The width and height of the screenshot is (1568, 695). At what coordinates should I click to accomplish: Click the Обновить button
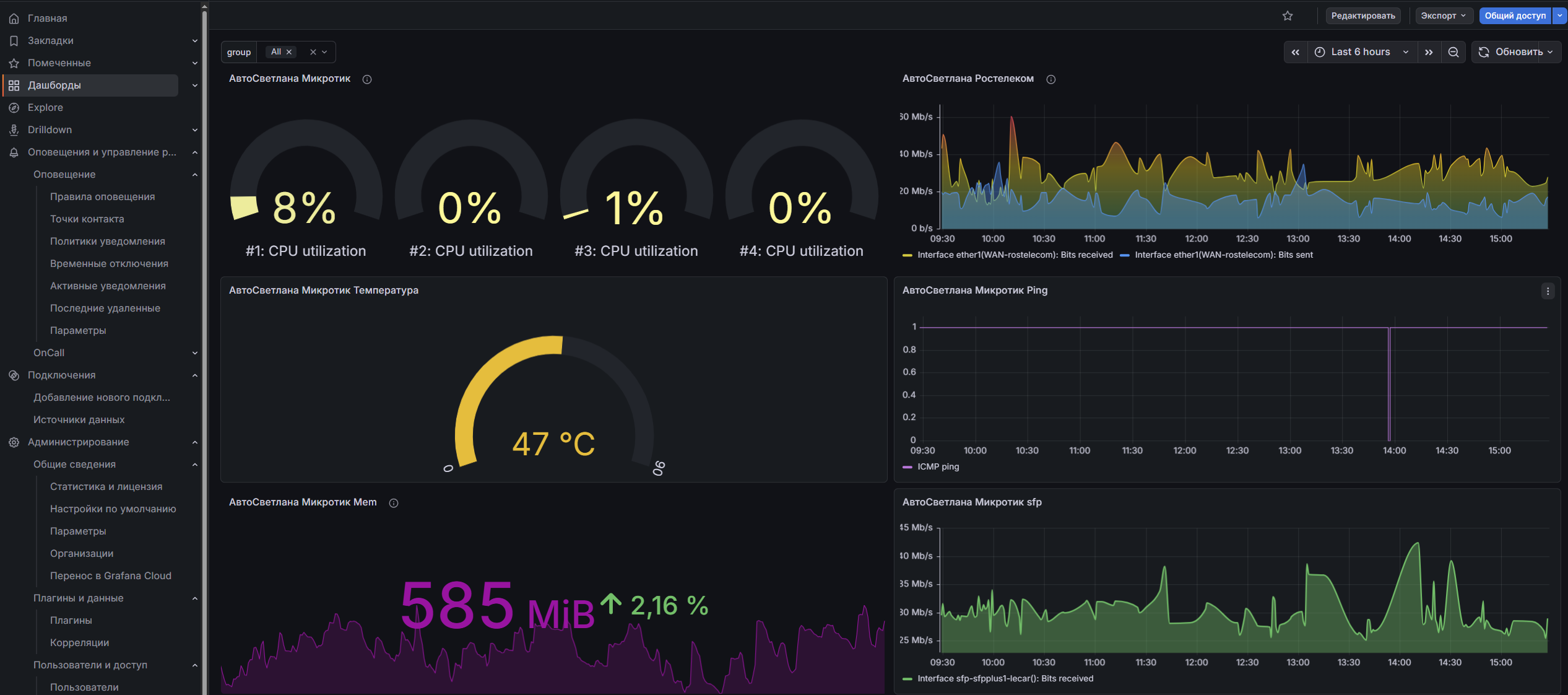(x=1511, y=52)
